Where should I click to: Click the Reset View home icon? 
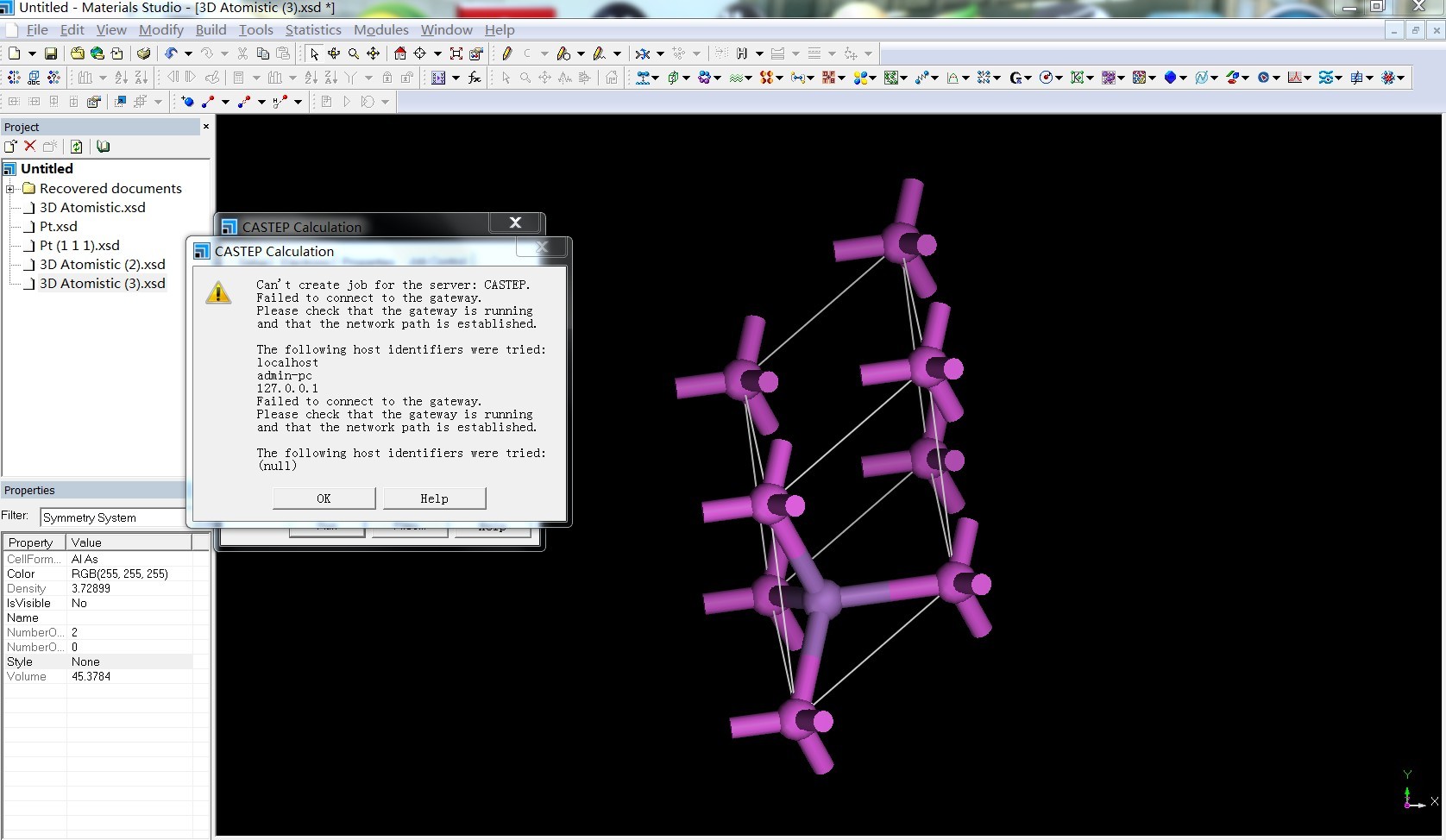pyautogui.click(x=400, y=53)
